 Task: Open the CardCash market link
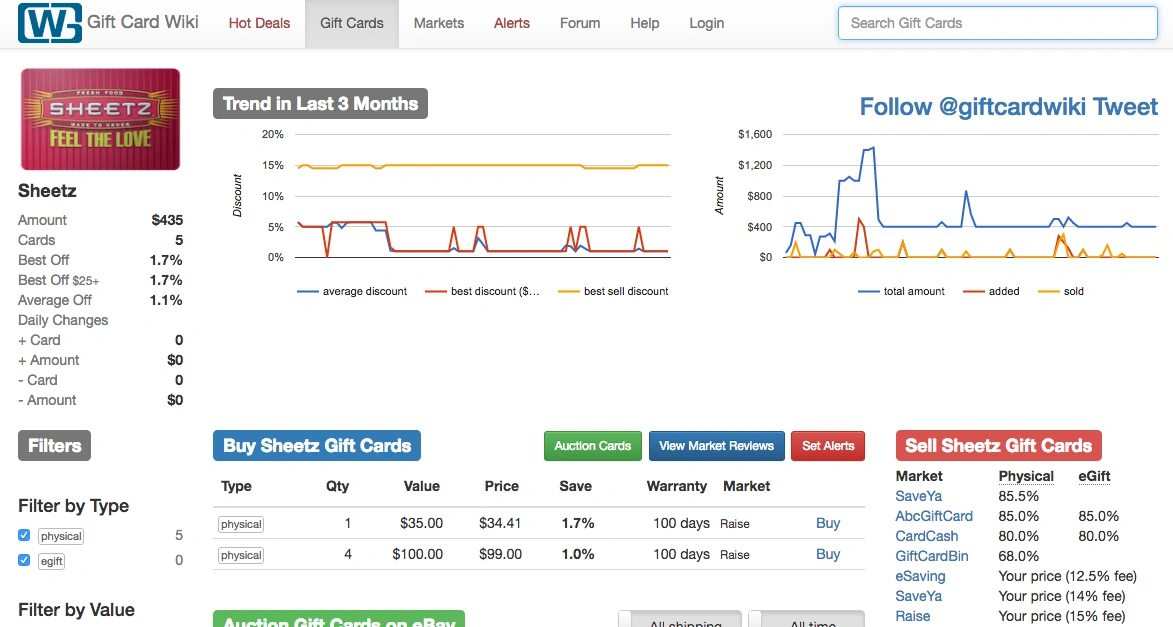pyautogui.click(x=926, y=536)
